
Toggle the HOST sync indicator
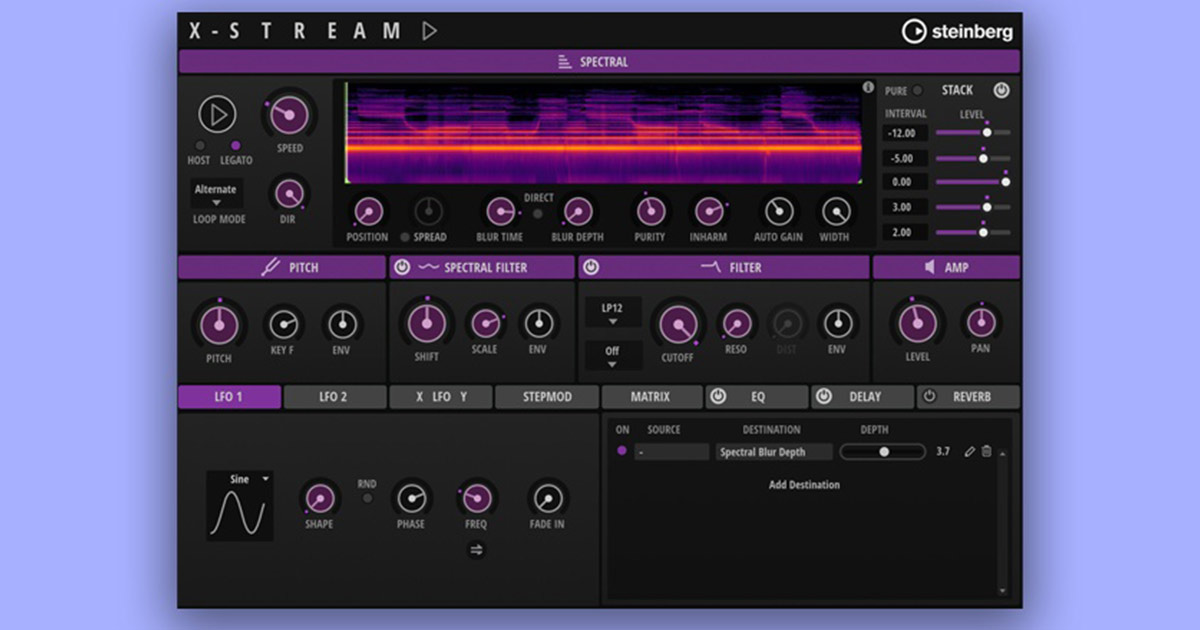pyautogui.click(x=199, y=146)
